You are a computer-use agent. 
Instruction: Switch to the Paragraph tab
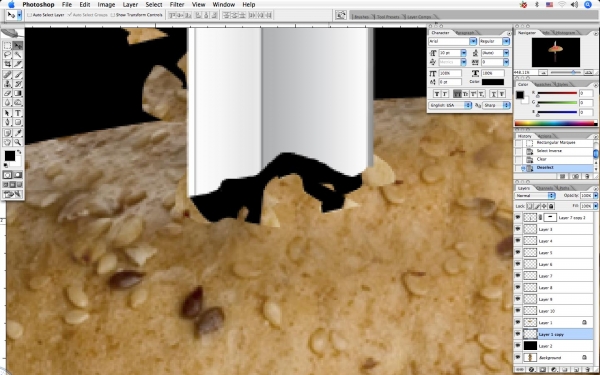tap(465, 33)
